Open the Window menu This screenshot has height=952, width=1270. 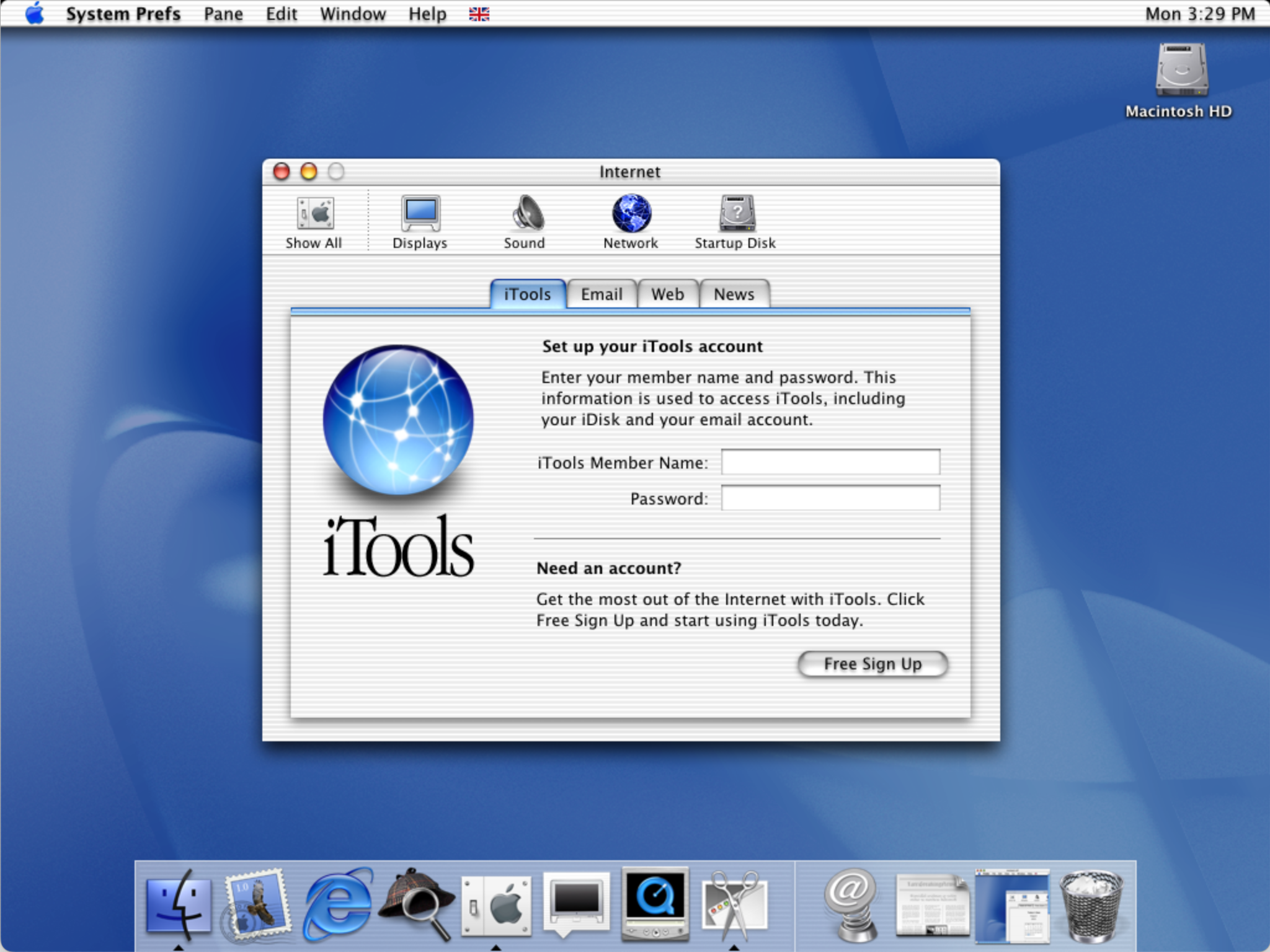click(353, 14)
